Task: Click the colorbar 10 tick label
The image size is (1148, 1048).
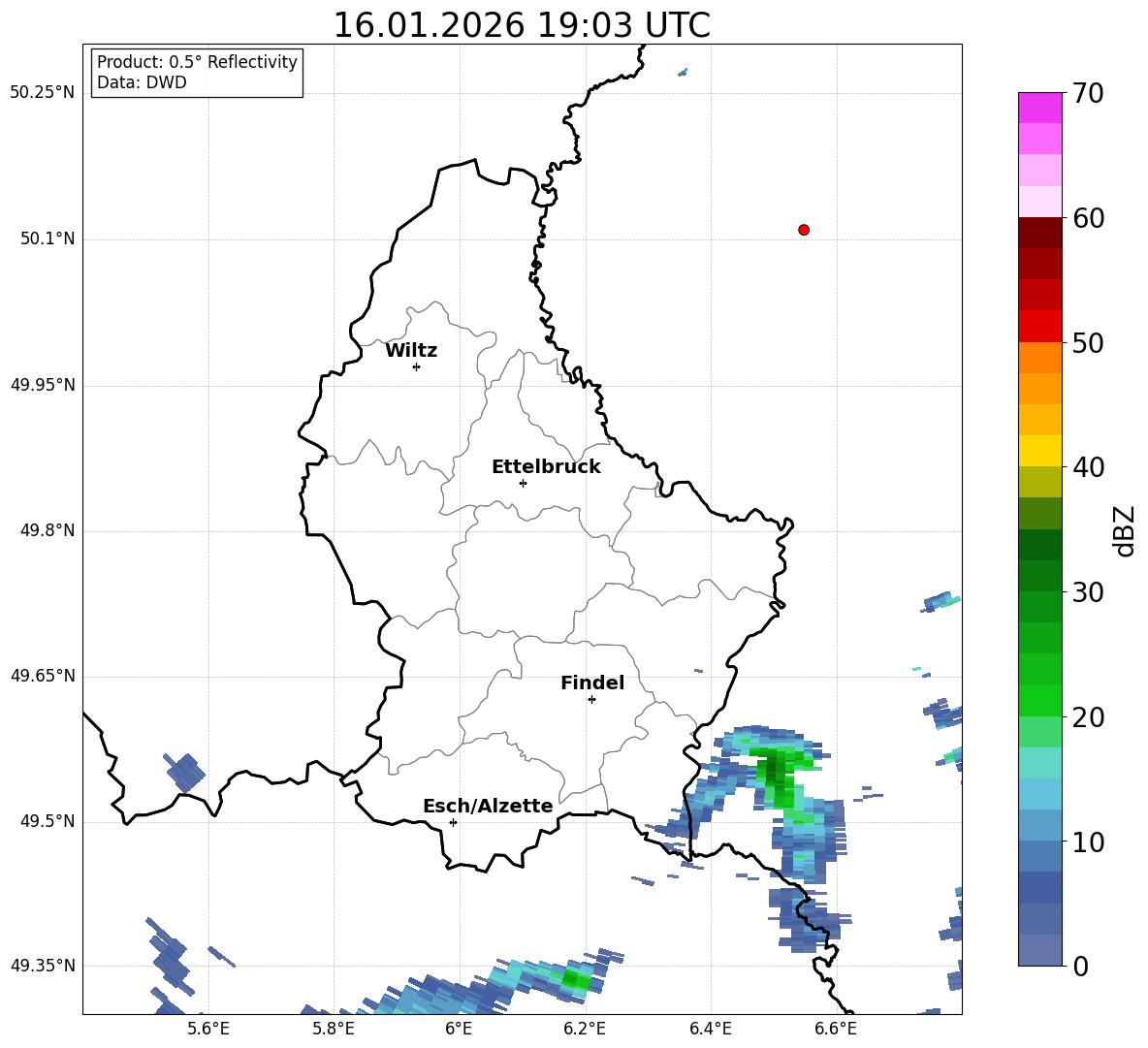Action: tap(1089, 842)
